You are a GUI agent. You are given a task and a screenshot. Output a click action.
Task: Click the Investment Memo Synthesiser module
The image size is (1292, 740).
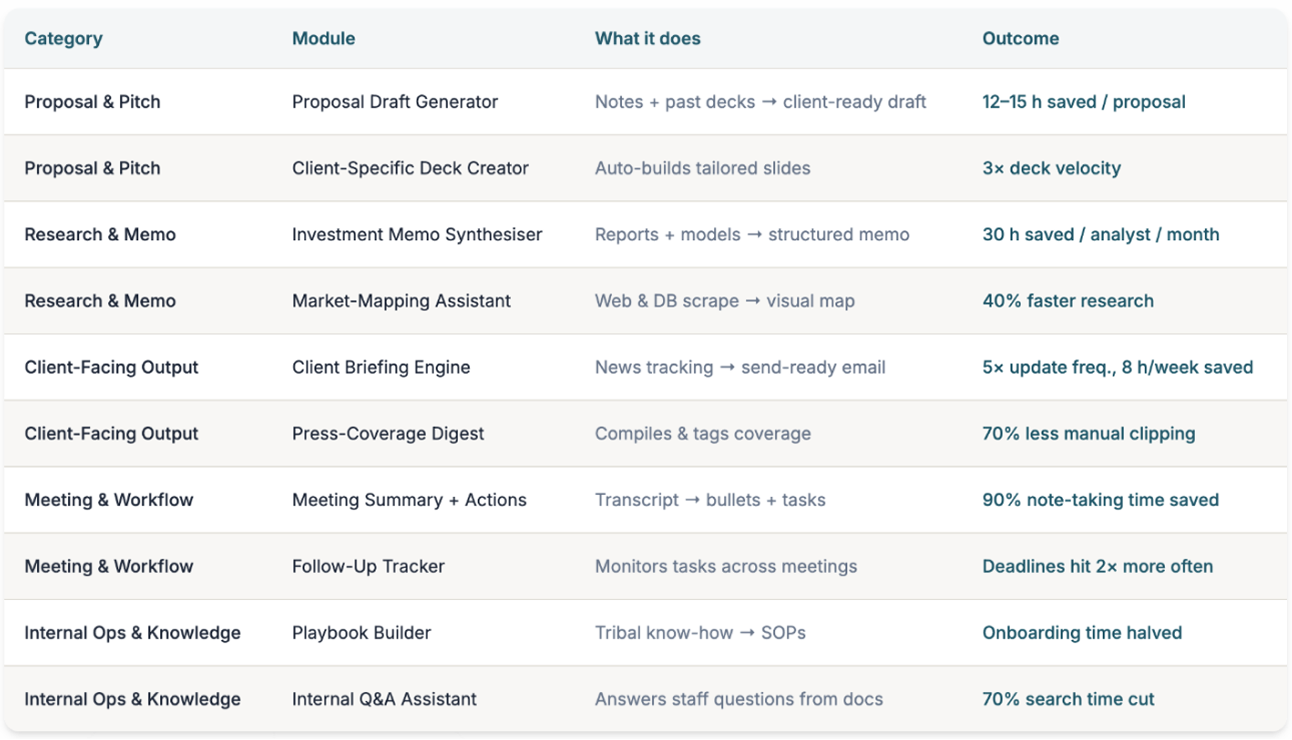tap(416, 235)
